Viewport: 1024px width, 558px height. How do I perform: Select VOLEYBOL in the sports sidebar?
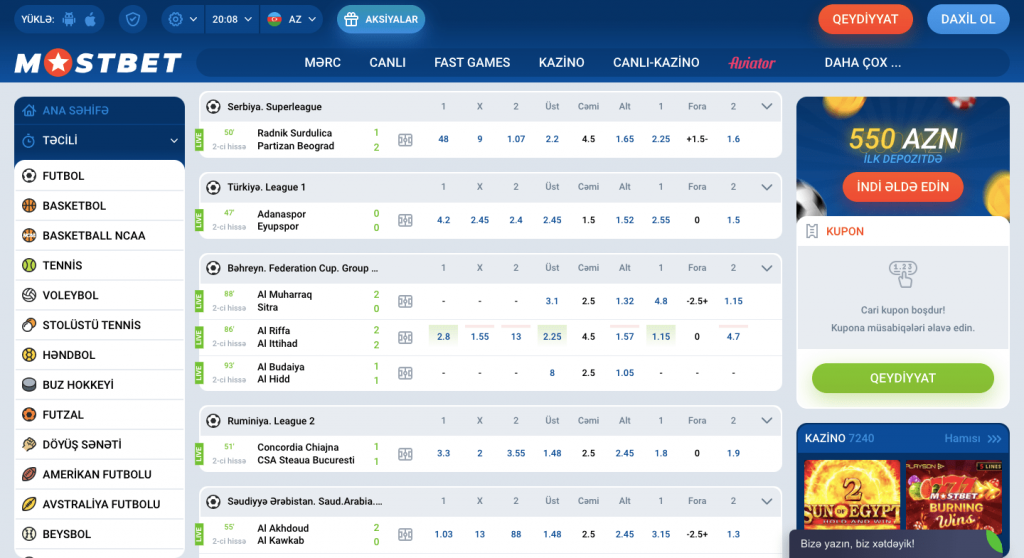pos(99,295)
